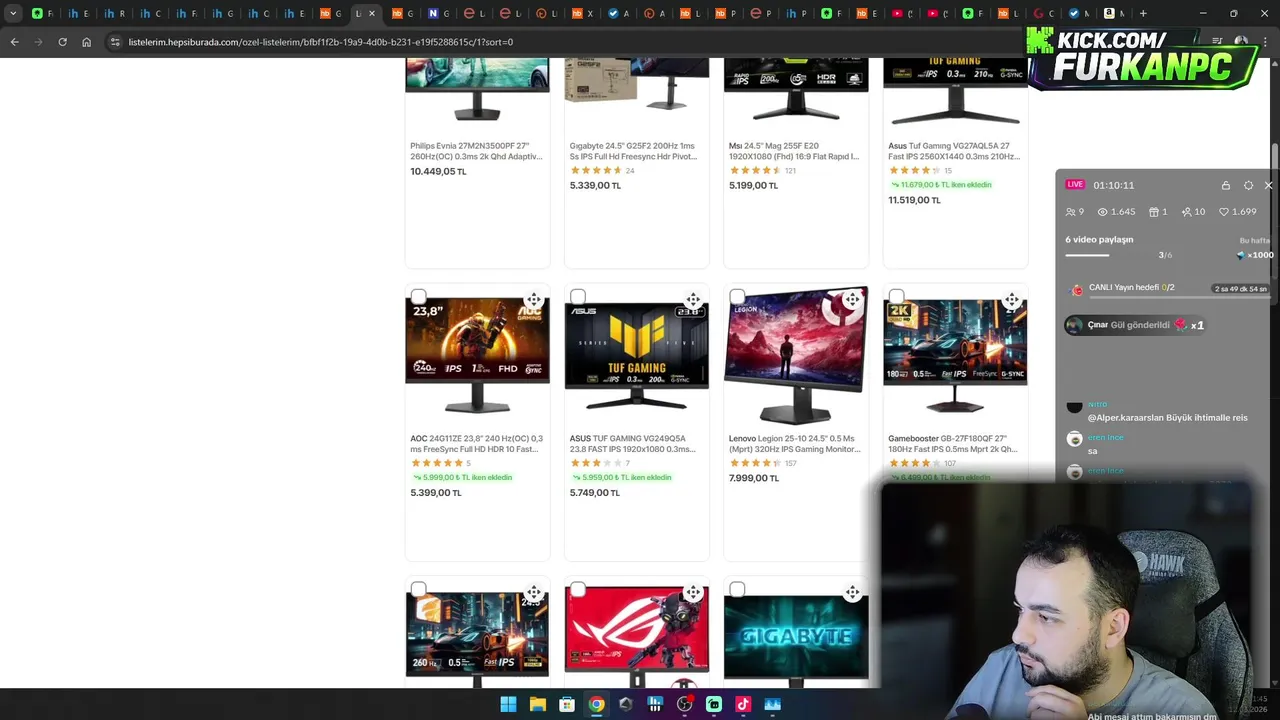Open the live panel settings gear
Screen dimensions: 1280x720
[x=1248, y=185]
